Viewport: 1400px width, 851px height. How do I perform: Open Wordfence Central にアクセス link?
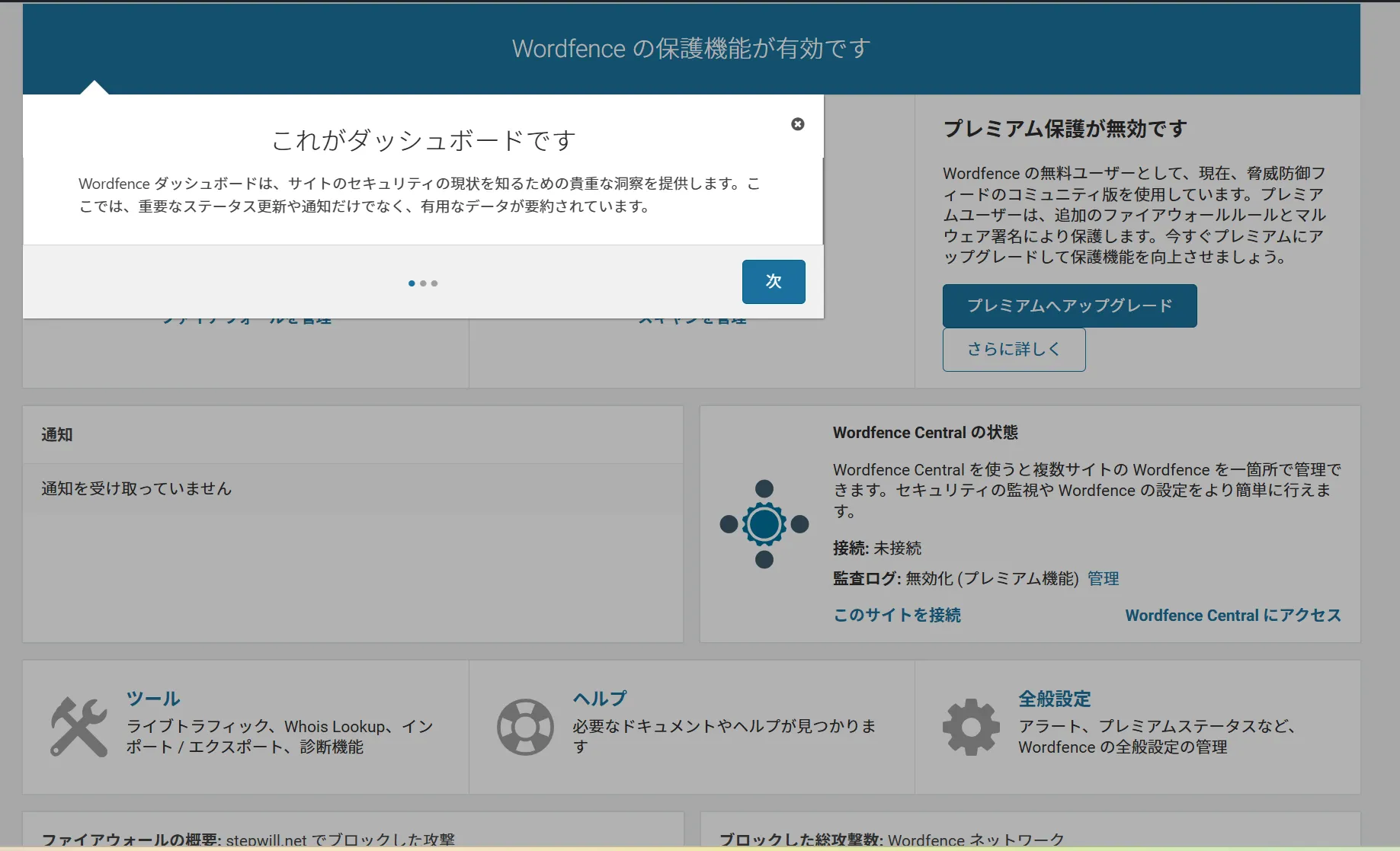tap(1232, 615)
